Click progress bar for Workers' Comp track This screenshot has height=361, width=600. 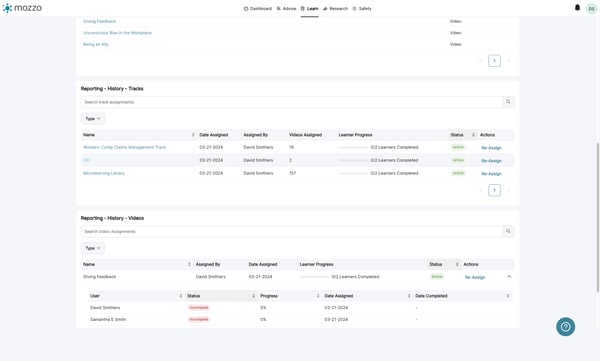point(353,147)
